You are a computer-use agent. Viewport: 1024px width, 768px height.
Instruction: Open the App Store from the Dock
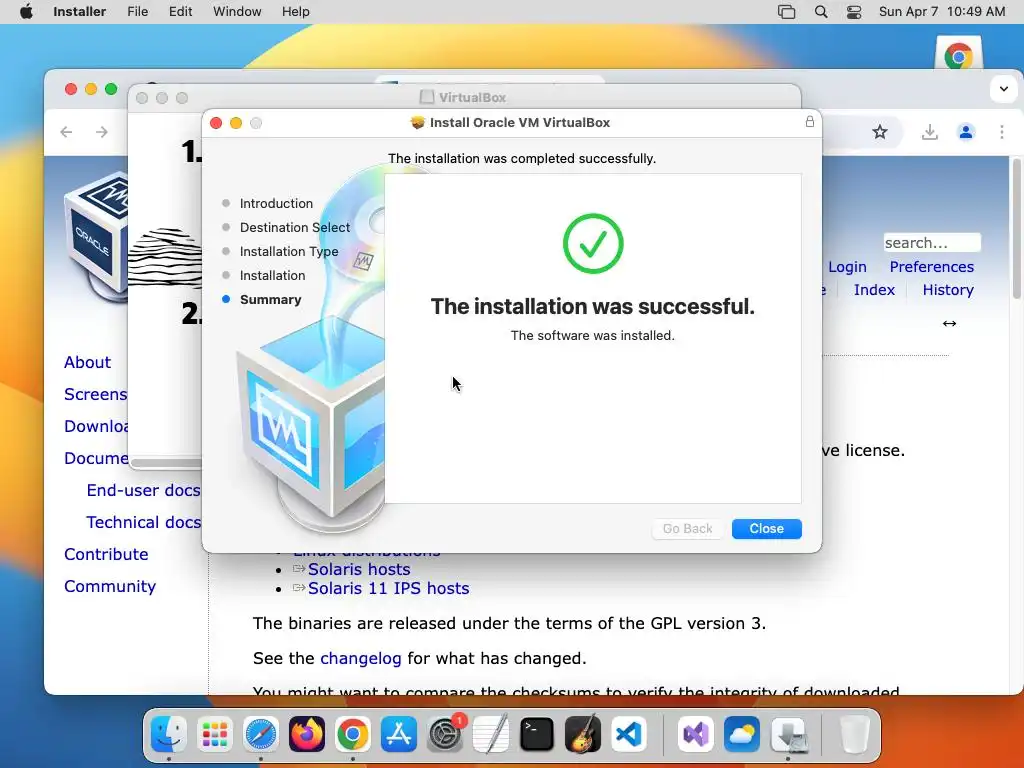[x=398, y=734]
